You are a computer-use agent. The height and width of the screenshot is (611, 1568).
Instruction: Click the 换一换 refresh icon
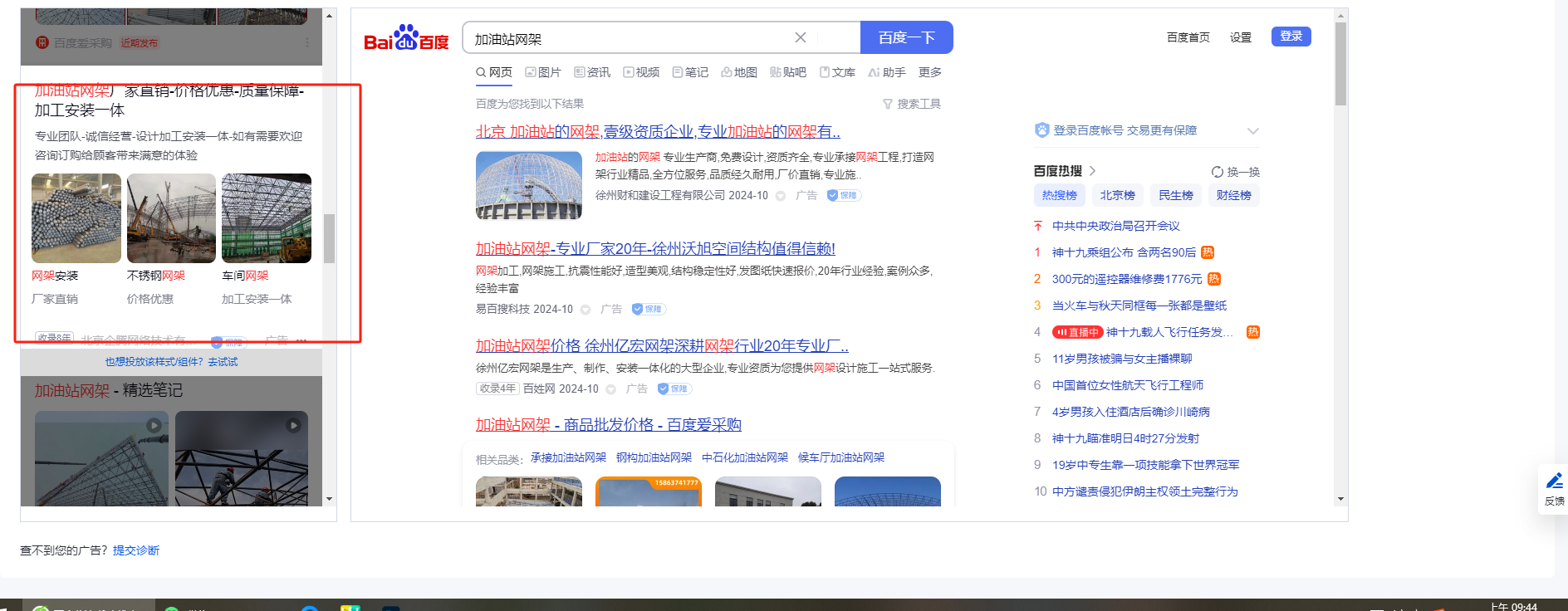1217,172
